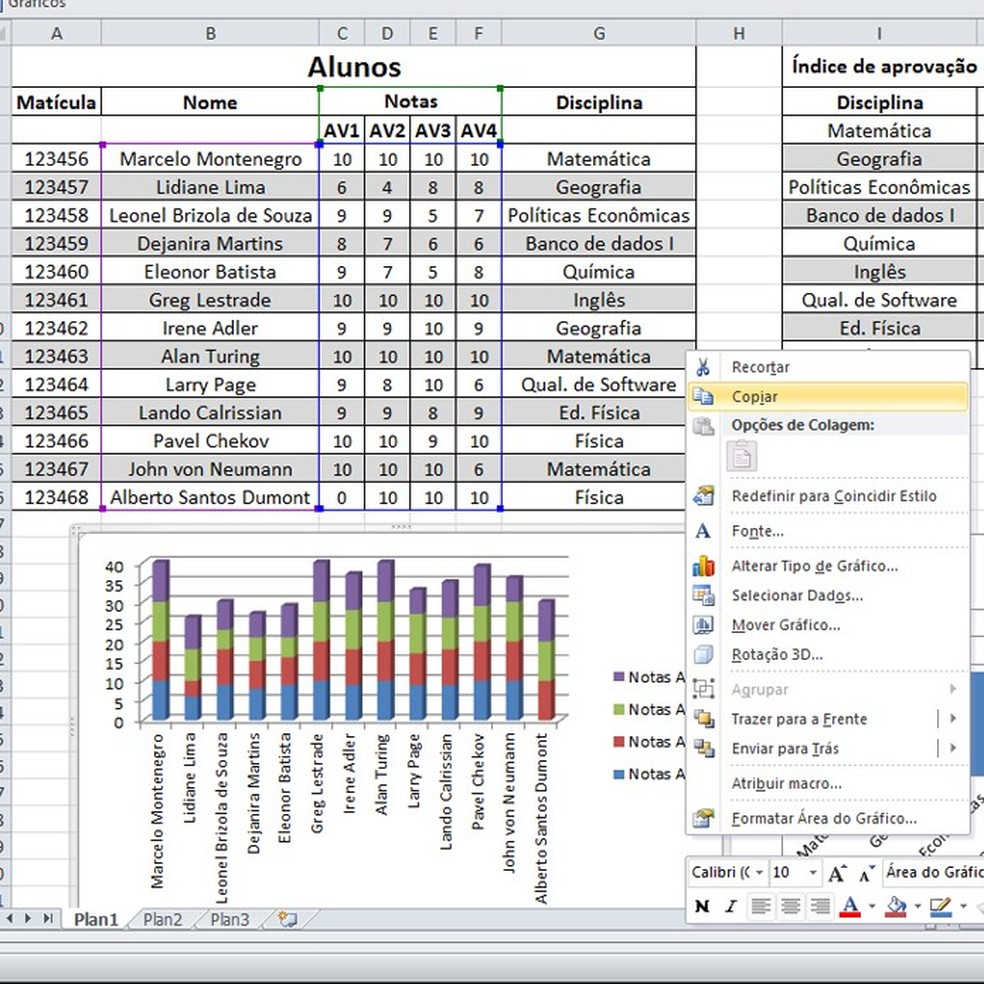Open the Calibri font name dropdown
This screenshot has width=984, height=984.
pyautogui.click(x=759, y=873)
